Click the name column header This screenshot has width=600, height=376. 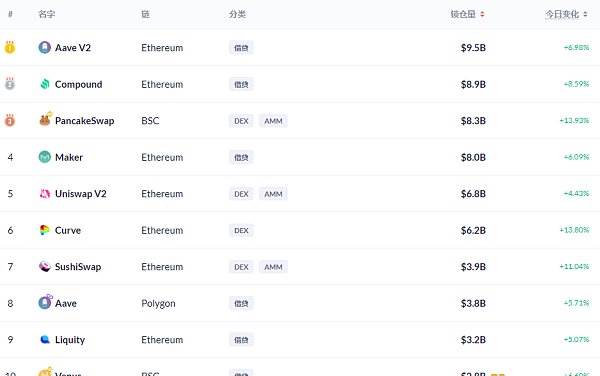point(47,14)
